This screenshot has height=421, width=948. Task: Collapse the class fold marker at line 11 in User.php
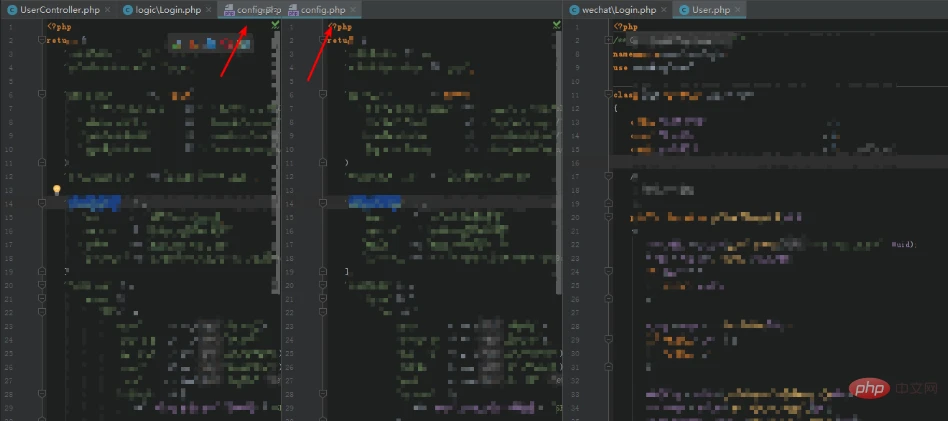tap(608, 93)
